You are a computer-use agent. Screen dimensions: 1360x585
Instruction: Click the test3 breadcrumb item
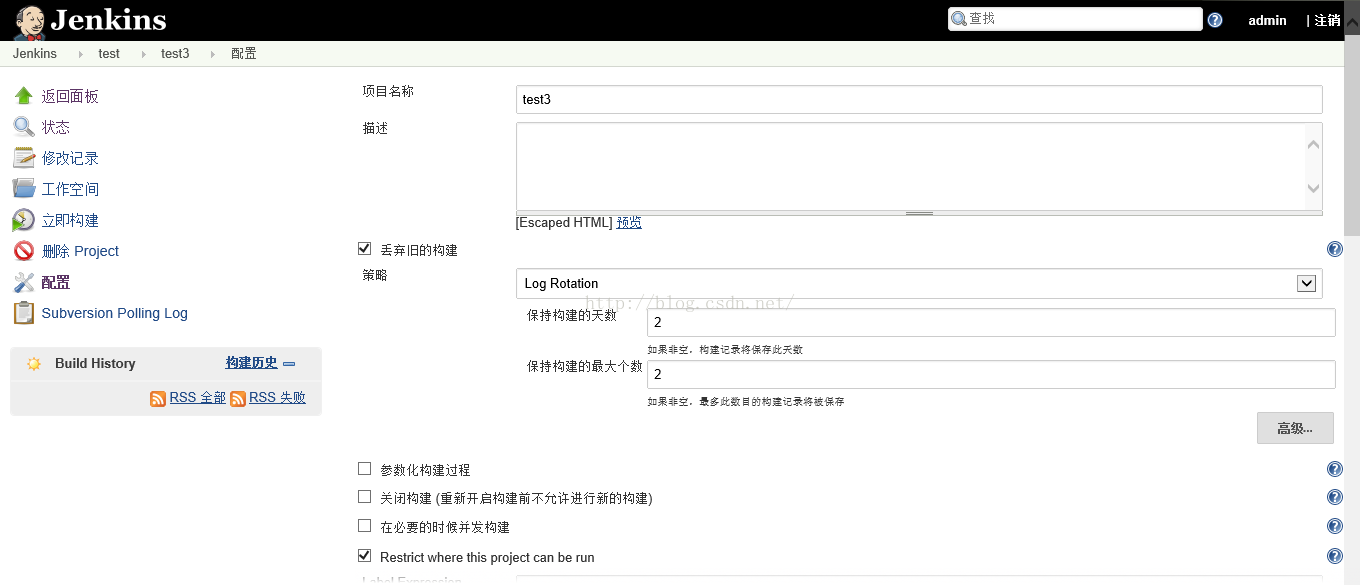point(175,53)
